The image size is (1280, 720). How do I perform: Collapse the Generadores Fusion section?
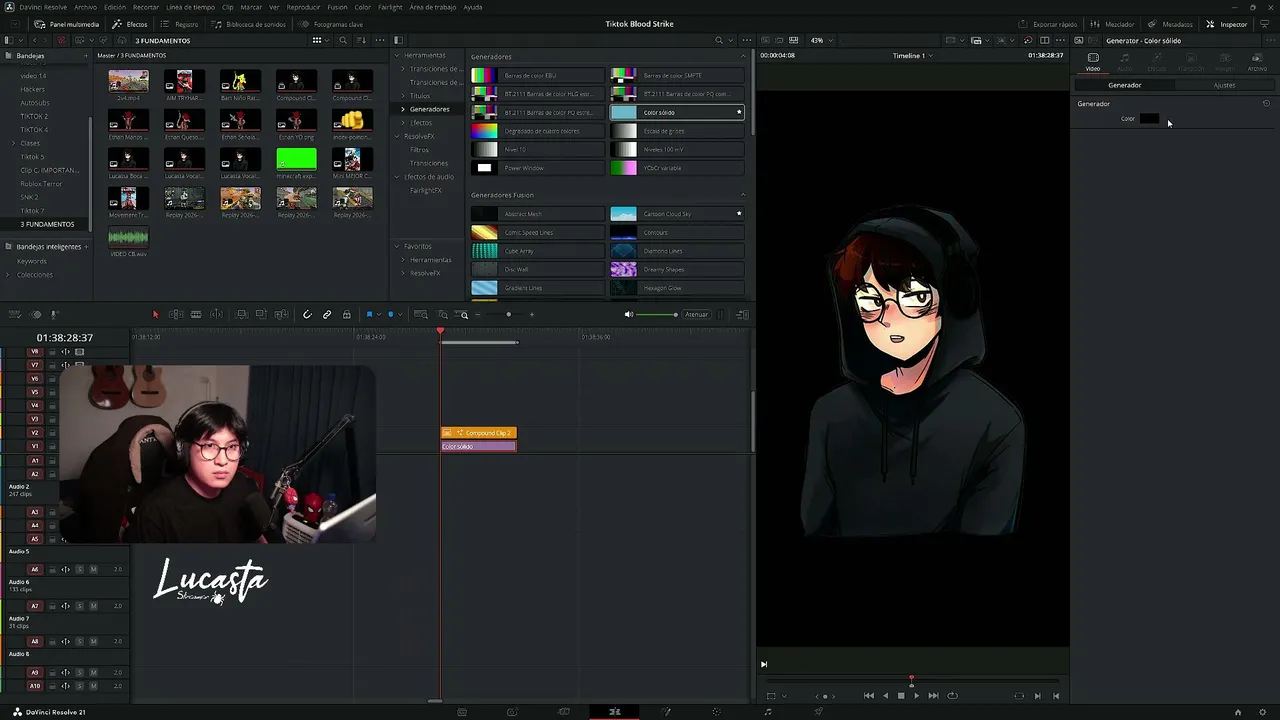coord(742,195)
